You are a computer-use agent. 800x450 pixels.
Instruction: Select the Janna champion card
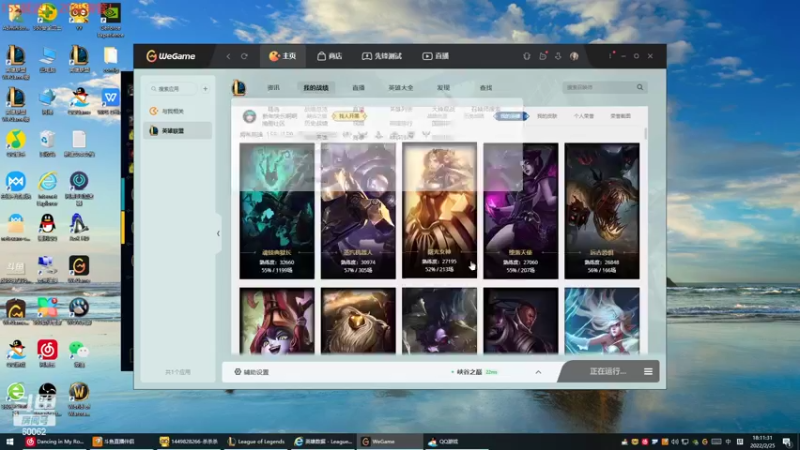point(602,321)
